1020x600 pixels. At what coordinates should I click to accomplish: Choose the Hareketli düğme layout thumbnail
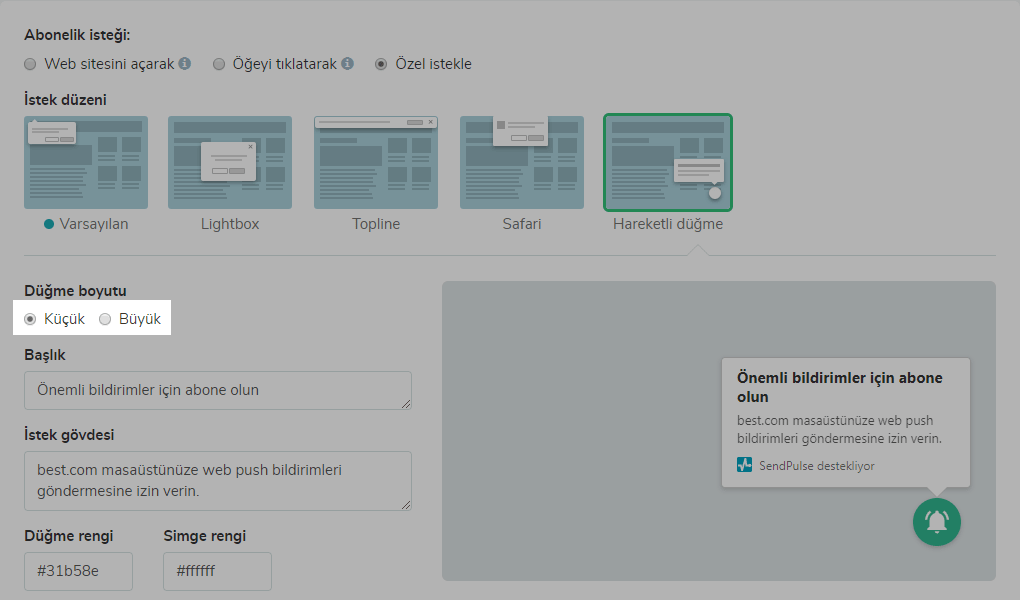668,163
